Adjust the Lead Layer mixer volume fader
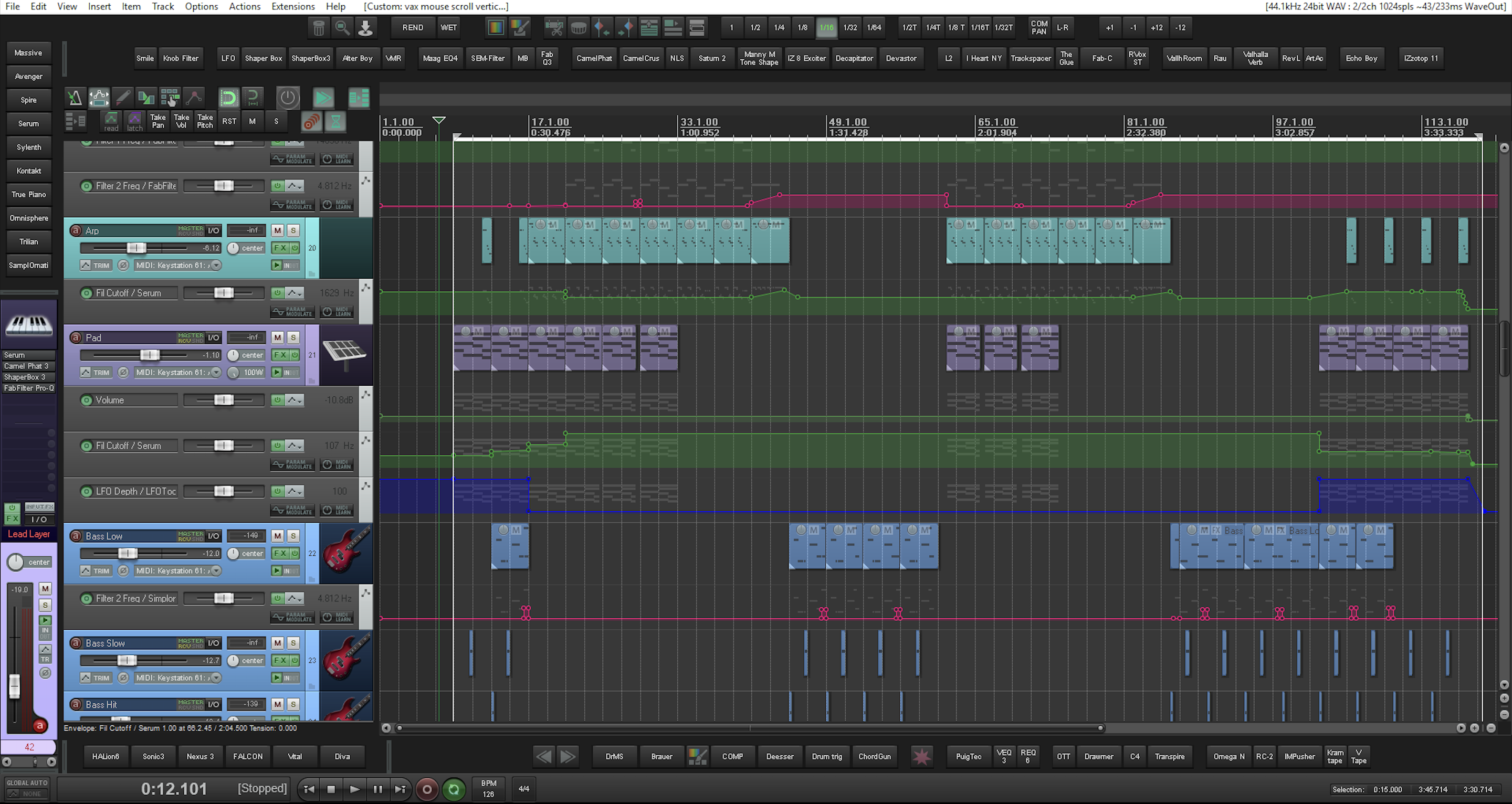 coord(14,686)
